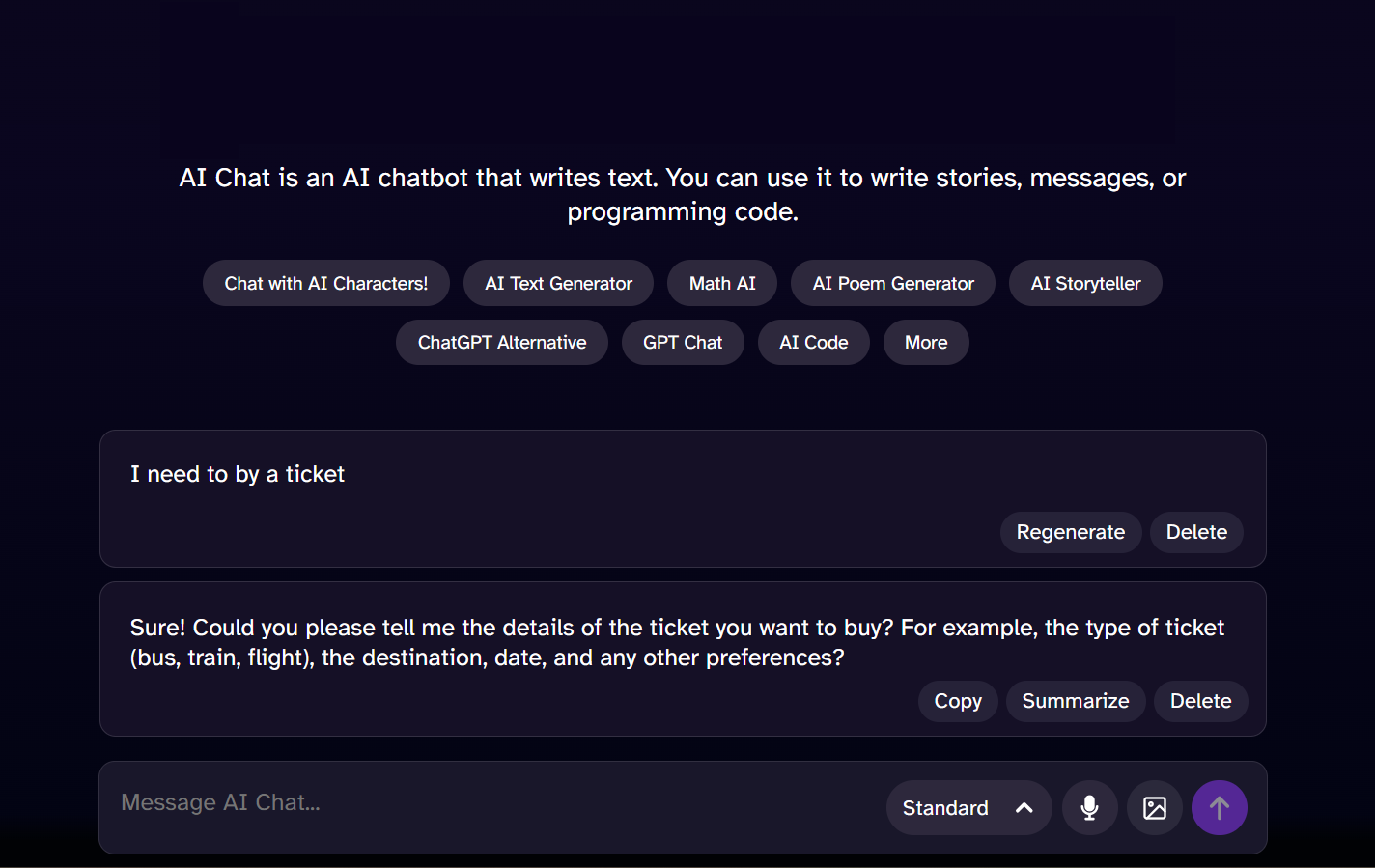
Task: Copy the AI reply text
Action: [958, 702]
